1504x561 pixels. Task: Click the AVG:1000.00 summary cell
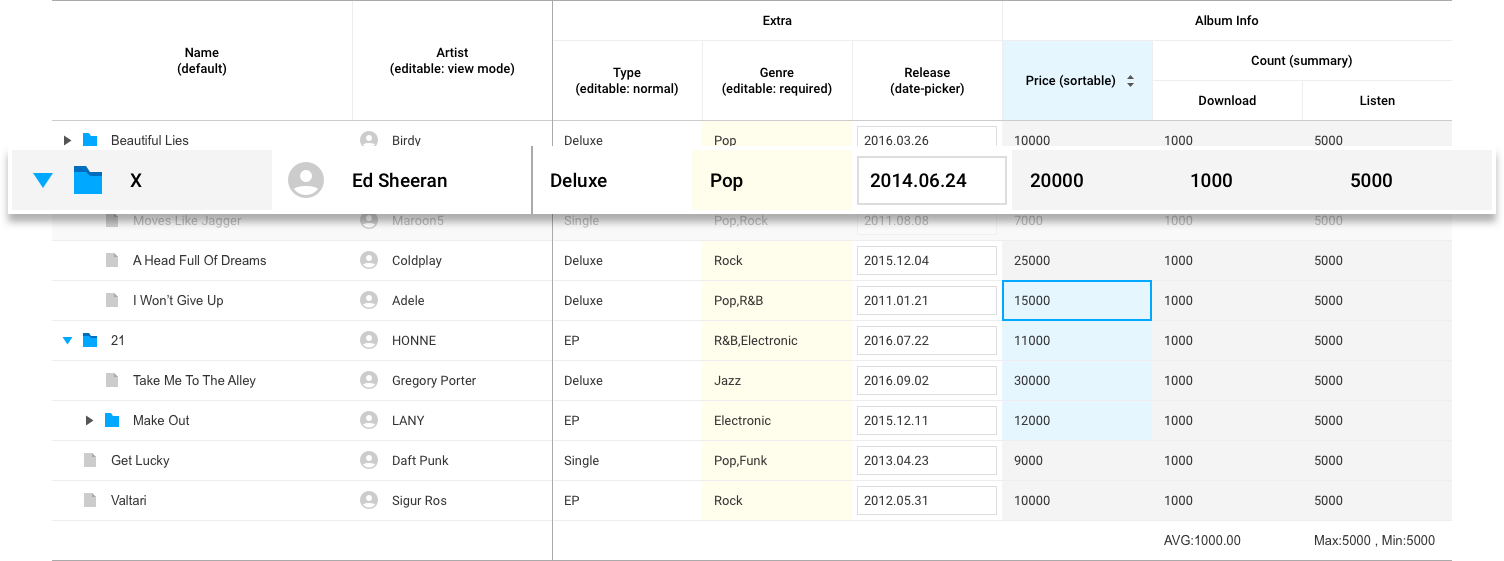coord(1227,541)
